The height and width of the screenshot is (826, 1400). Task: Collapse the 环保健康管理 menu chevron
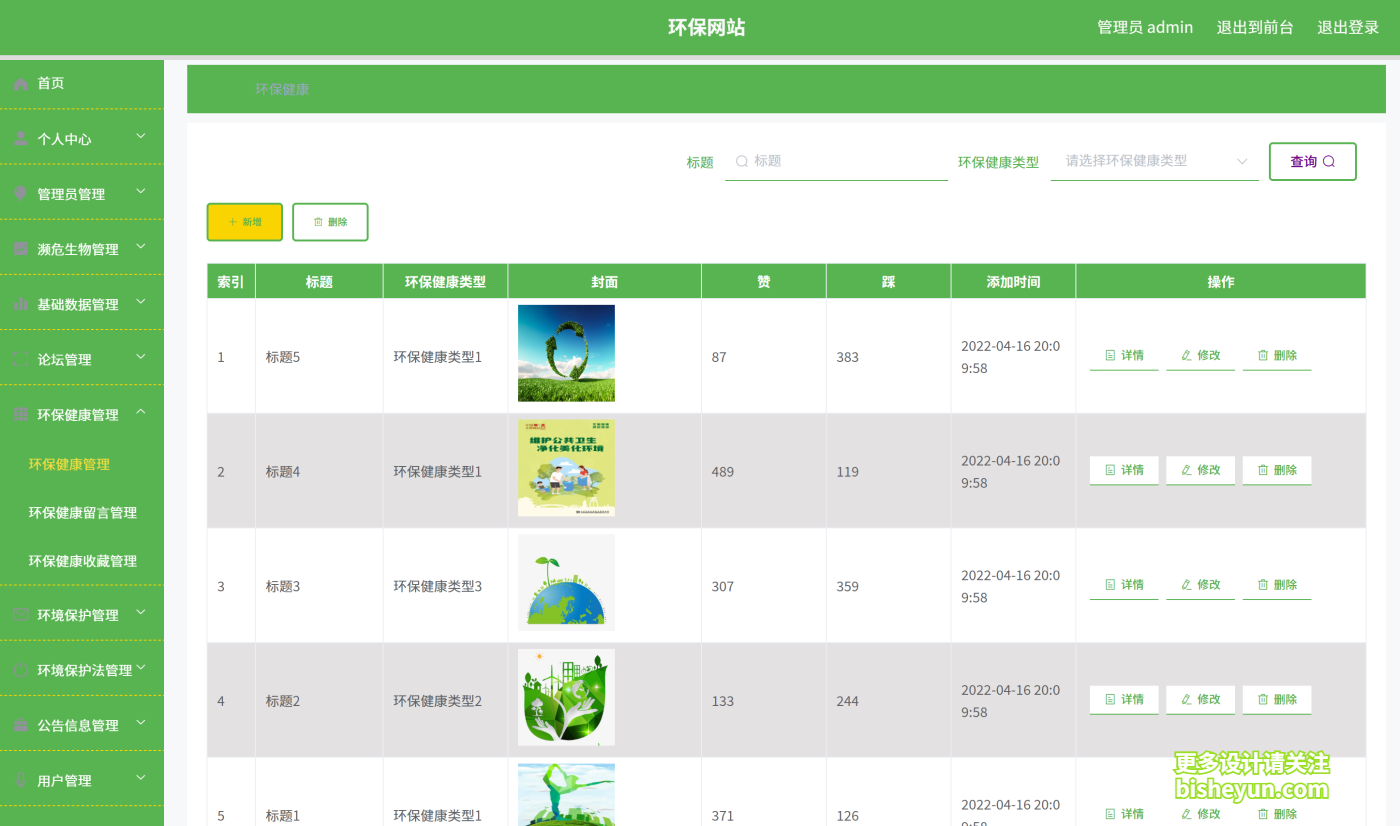pyautogui.click(x=140, y=413)
